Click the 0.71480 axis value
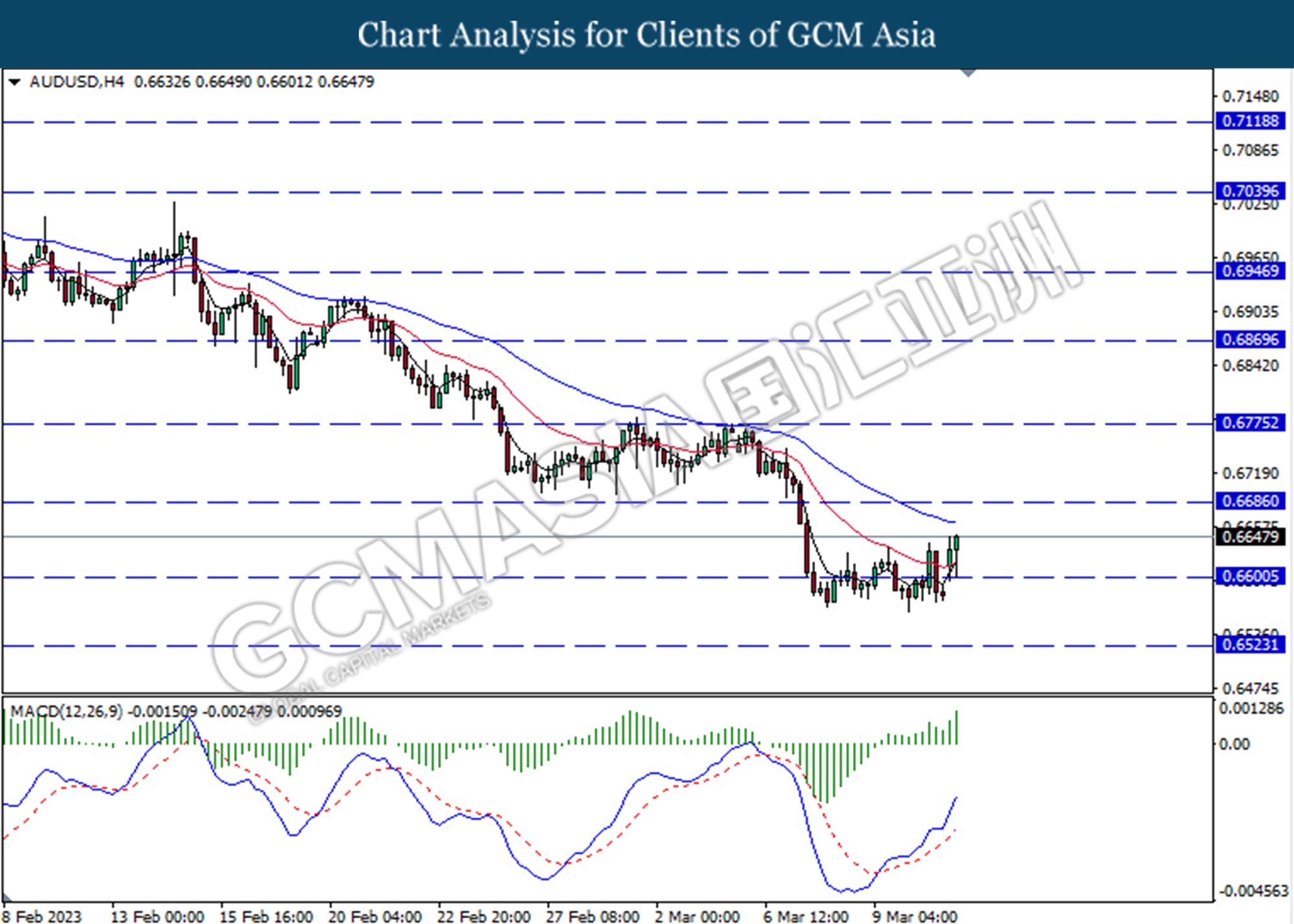This screenshot has width=1294, height=924. point(1250,96)
